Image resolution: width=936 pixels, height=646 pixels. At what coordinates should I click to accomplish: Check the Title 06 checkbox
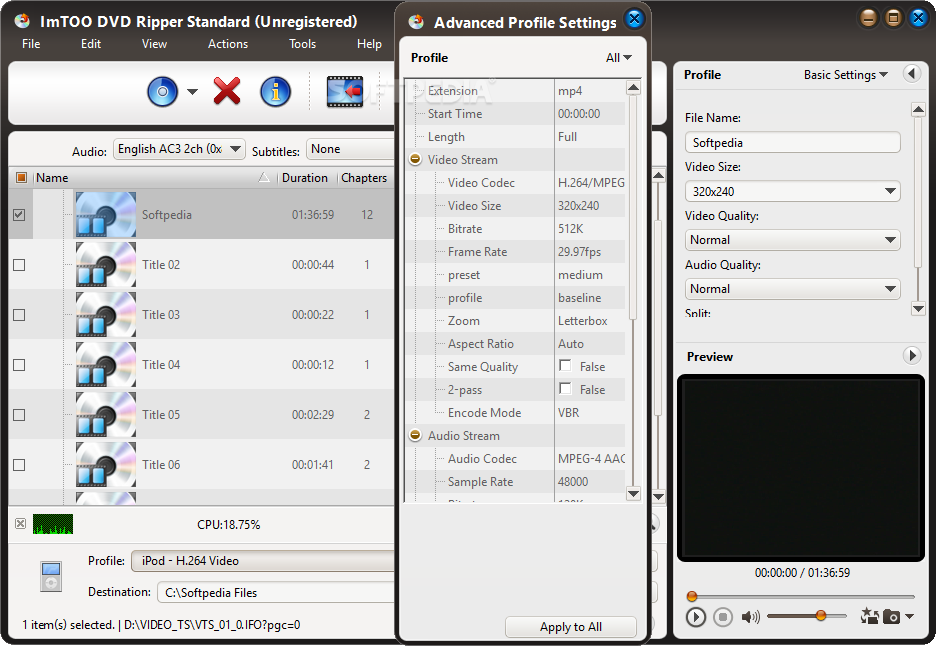pyautogui.click(x=19, y=465)
